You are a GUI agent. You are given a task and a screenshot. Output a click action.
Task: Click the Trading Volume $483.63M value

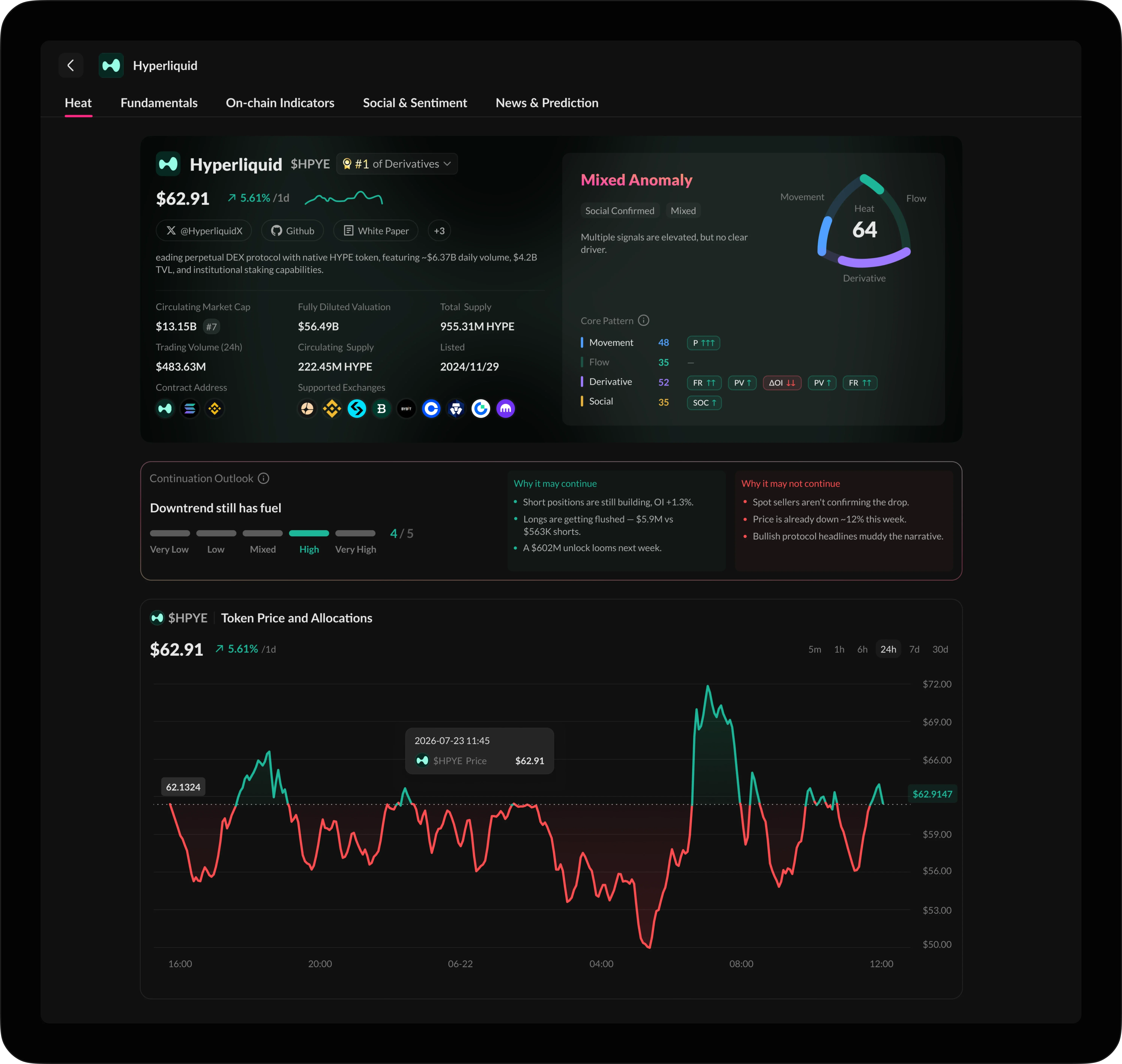click(181, 367)
